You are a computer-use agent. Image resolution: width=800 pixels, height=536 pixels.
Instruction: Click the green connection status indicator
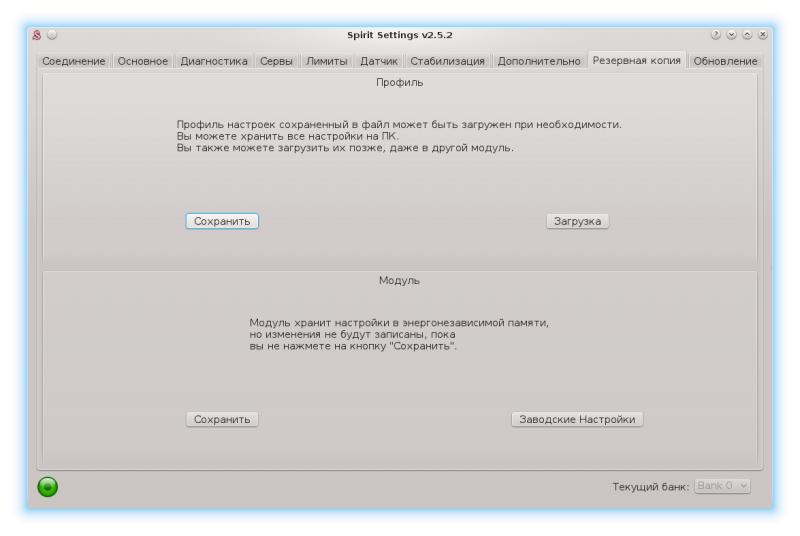[47, 487]
